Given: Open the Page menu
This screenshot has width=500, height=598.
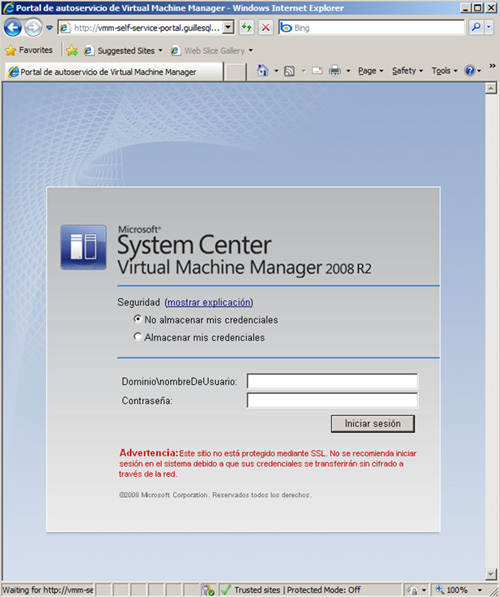Looking at the screenshot, I should (370, 71).
